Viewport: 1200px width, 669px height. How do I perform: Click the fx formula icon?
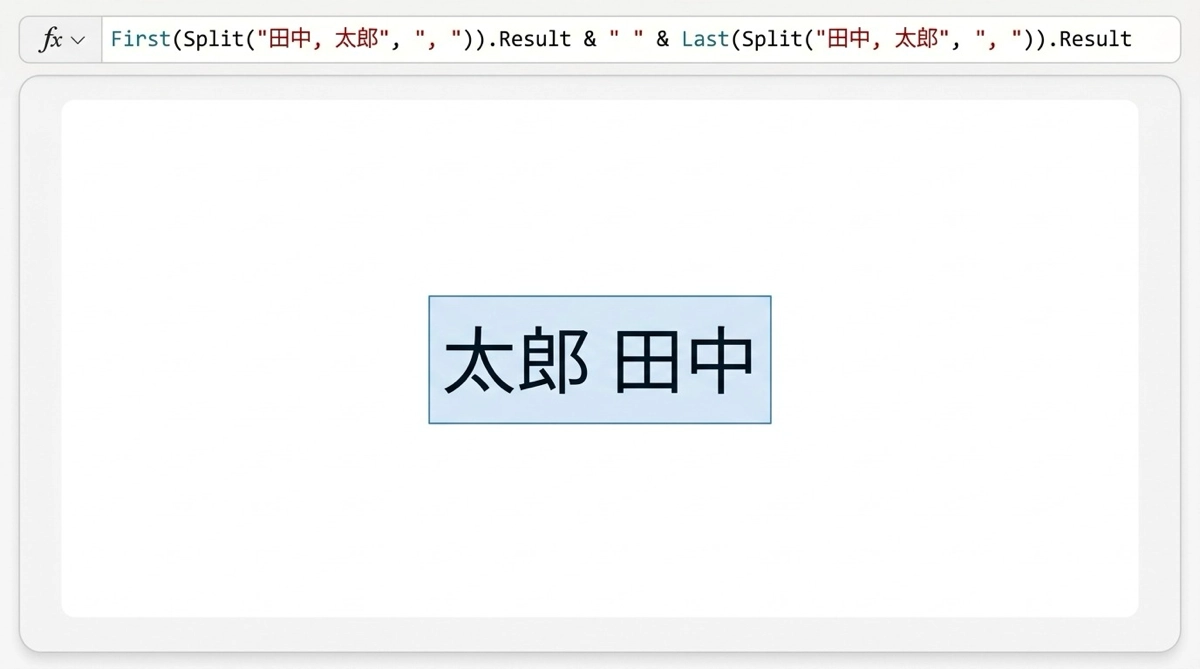[x=51, y=40]
